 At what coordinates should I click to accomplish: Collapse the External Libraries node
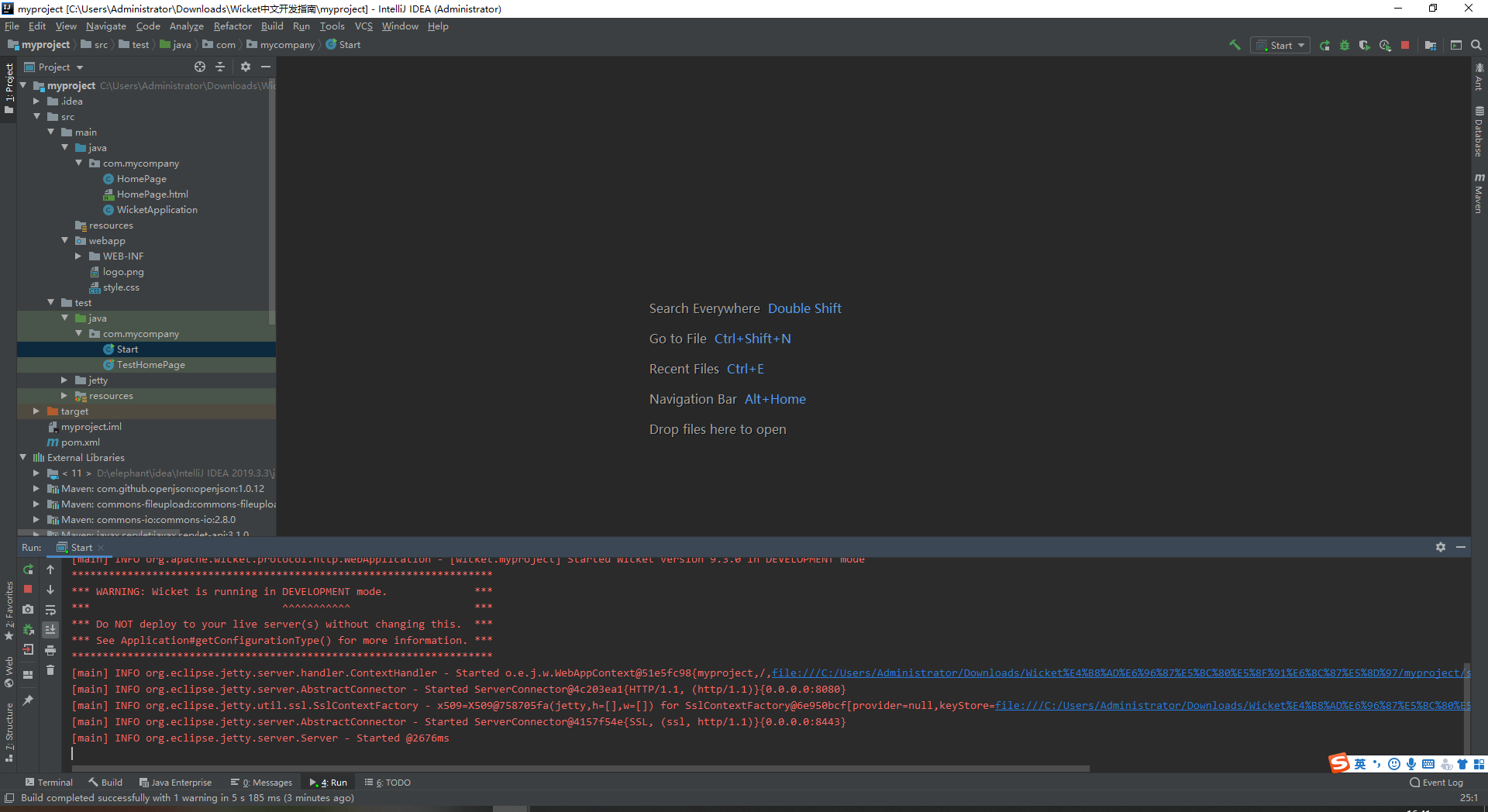pos(22,457)
